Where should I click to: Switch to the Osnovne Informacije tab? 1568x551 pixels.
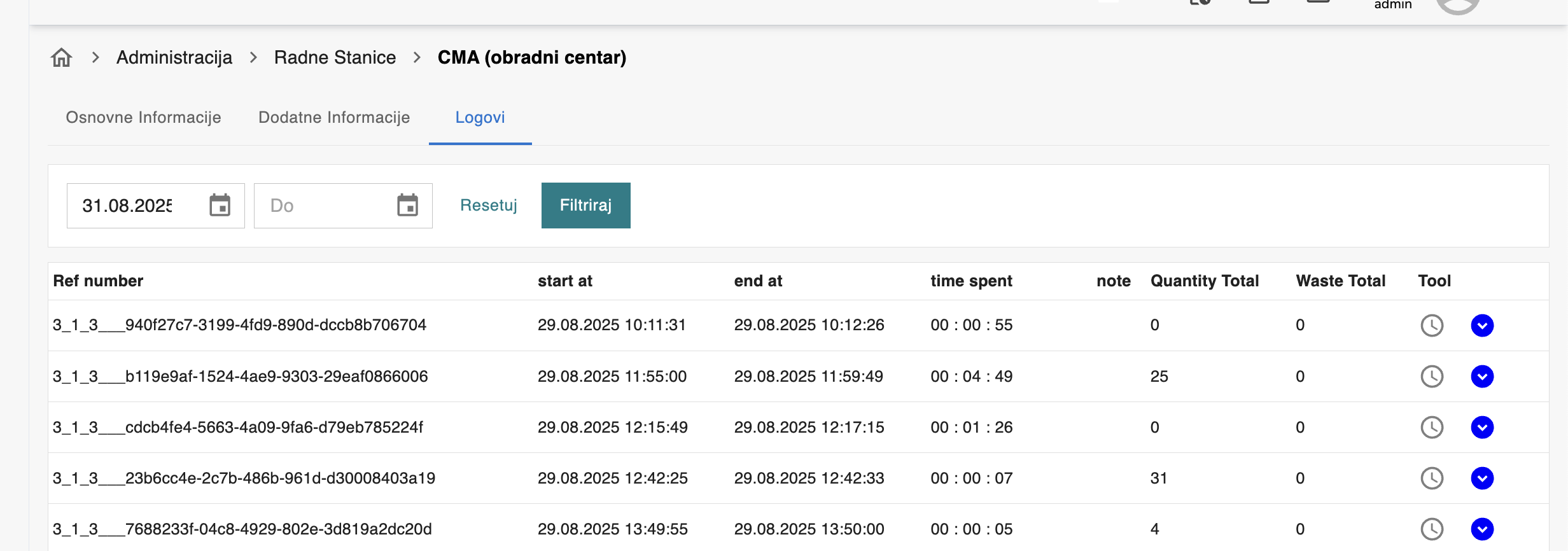(x=143, y=118)
